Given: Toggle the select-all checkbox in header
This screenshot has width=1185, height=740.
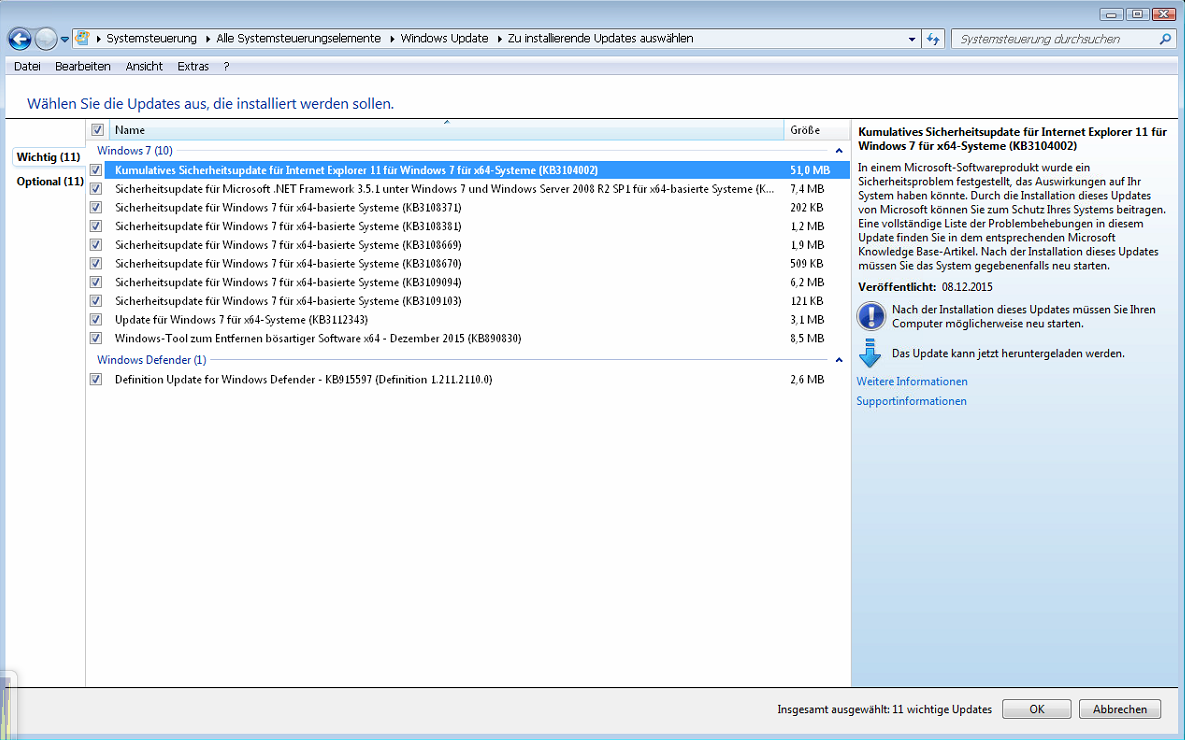Looking at the screenshot, I should pos(97,130).
